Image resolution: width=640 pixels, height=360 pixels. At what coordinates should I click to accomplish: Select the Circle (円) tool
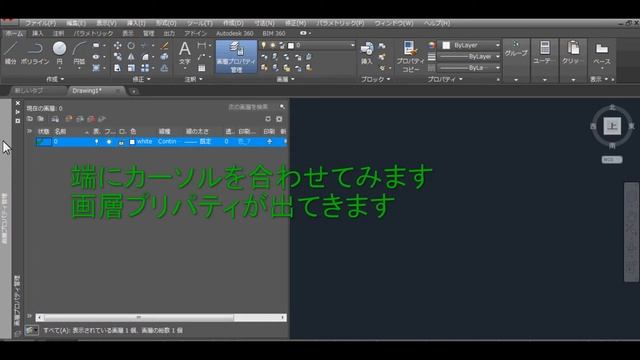point(60,52)
